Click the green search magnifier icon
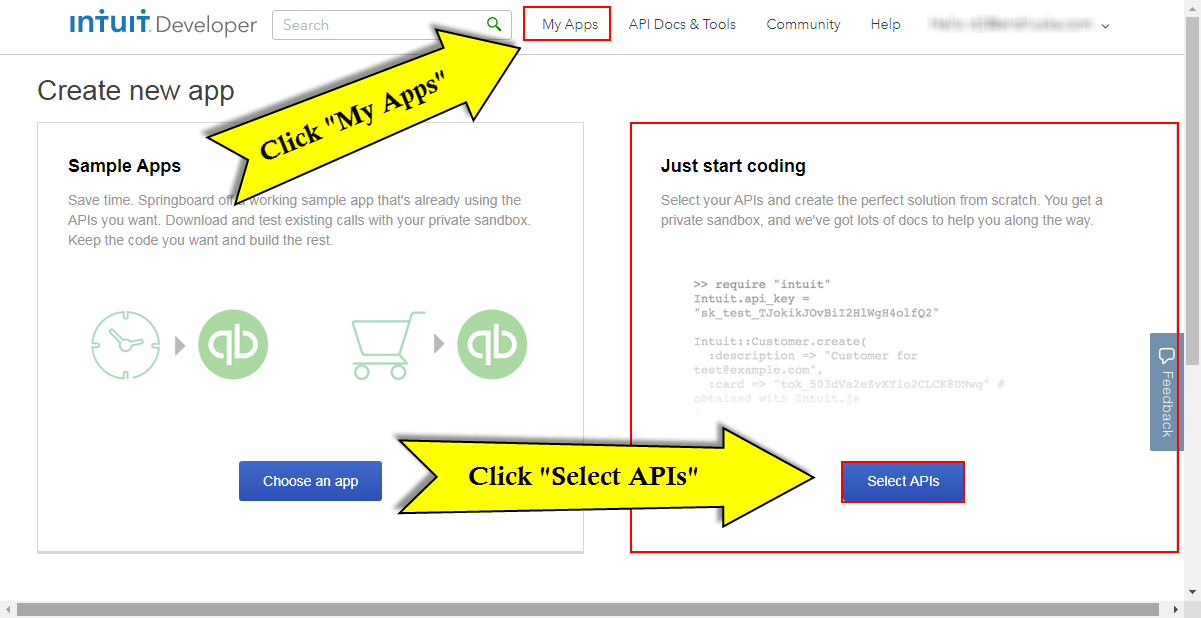This screenshot has width=1201, height=618. click(x=493, y=23)
